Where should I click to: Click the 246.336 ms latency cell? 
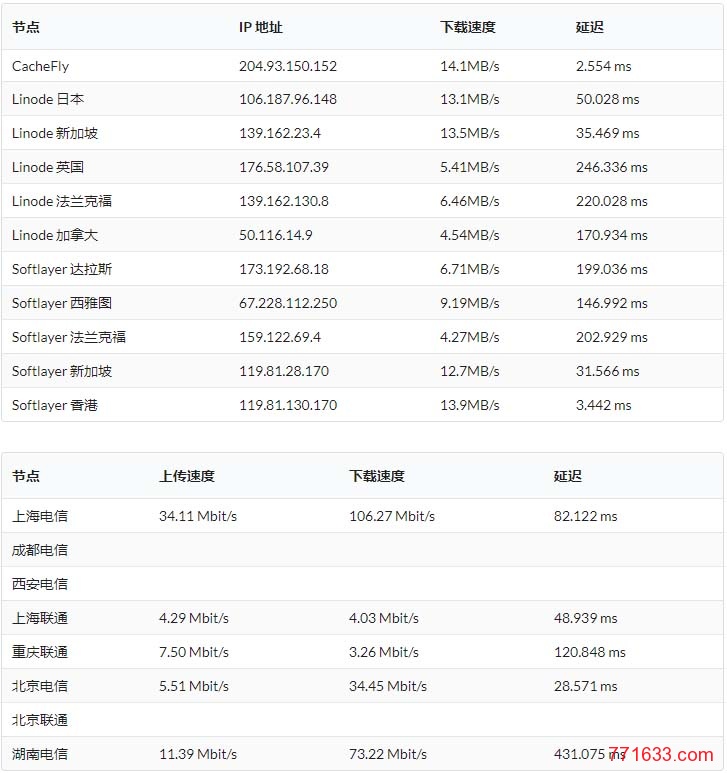pos(612,167)
